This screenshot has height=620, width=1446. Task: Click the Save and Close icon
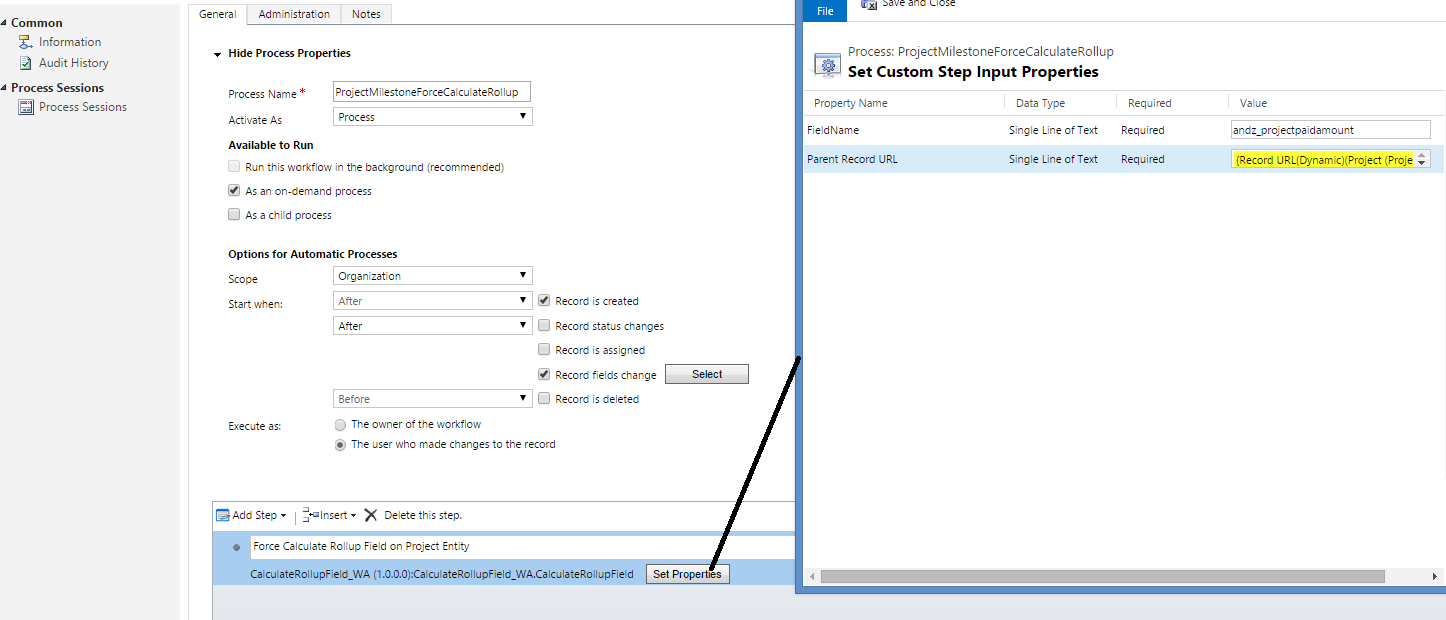[x=869, y=4]
